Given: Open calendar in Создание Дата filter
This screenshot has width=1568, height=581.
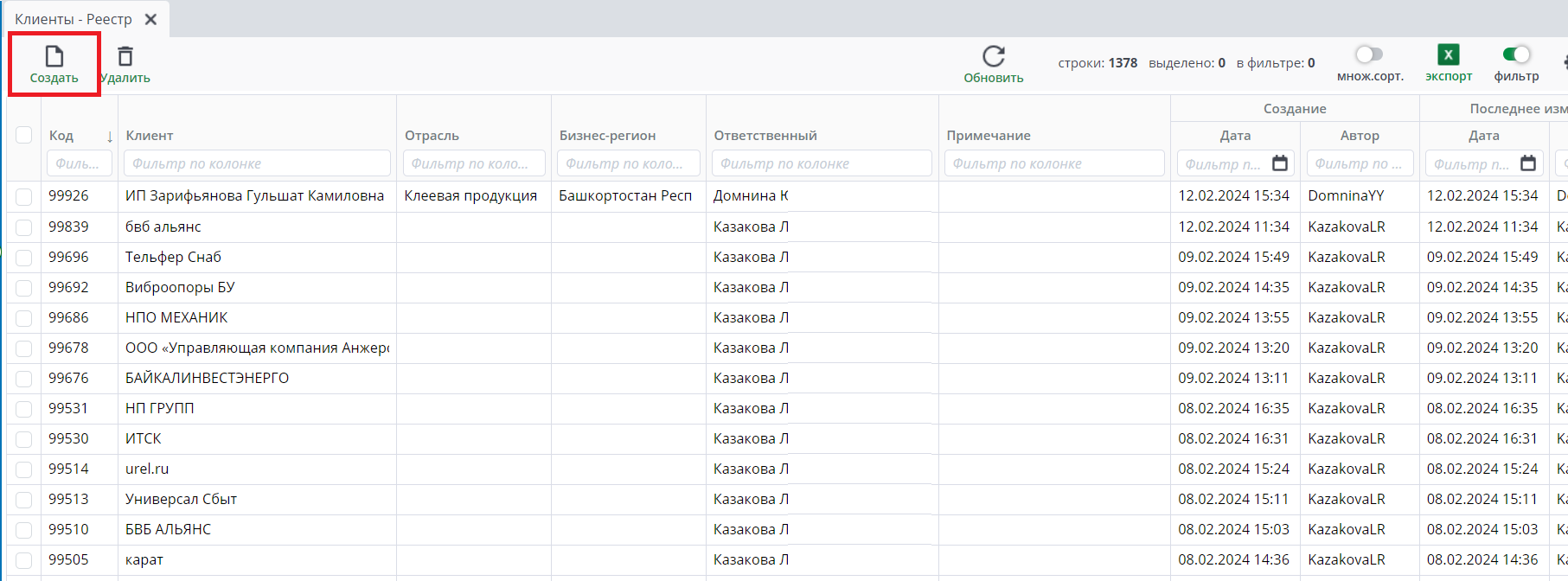Looking at the screenshot, I should 1280,163.
